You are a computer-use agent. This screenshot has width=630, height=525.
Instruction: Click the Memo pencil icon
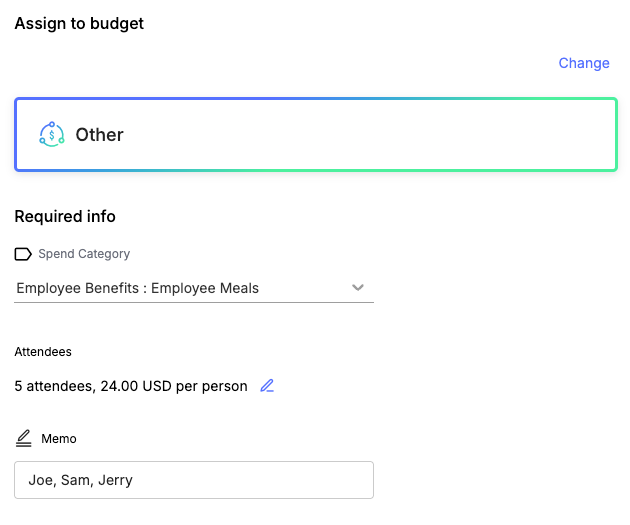click(x=24, y=438)
